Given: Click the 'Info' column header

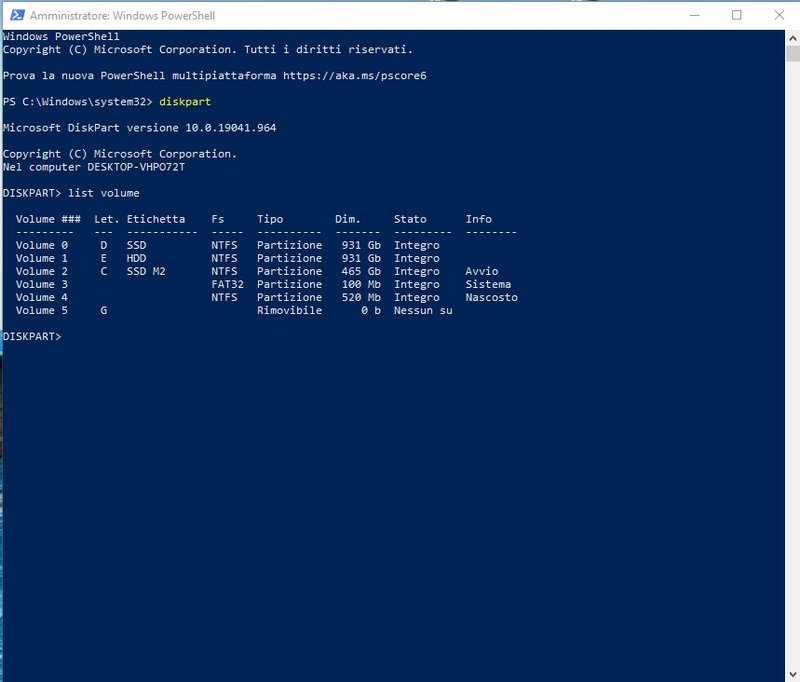Looking at the screenshot, I should (x=479, y=219).
